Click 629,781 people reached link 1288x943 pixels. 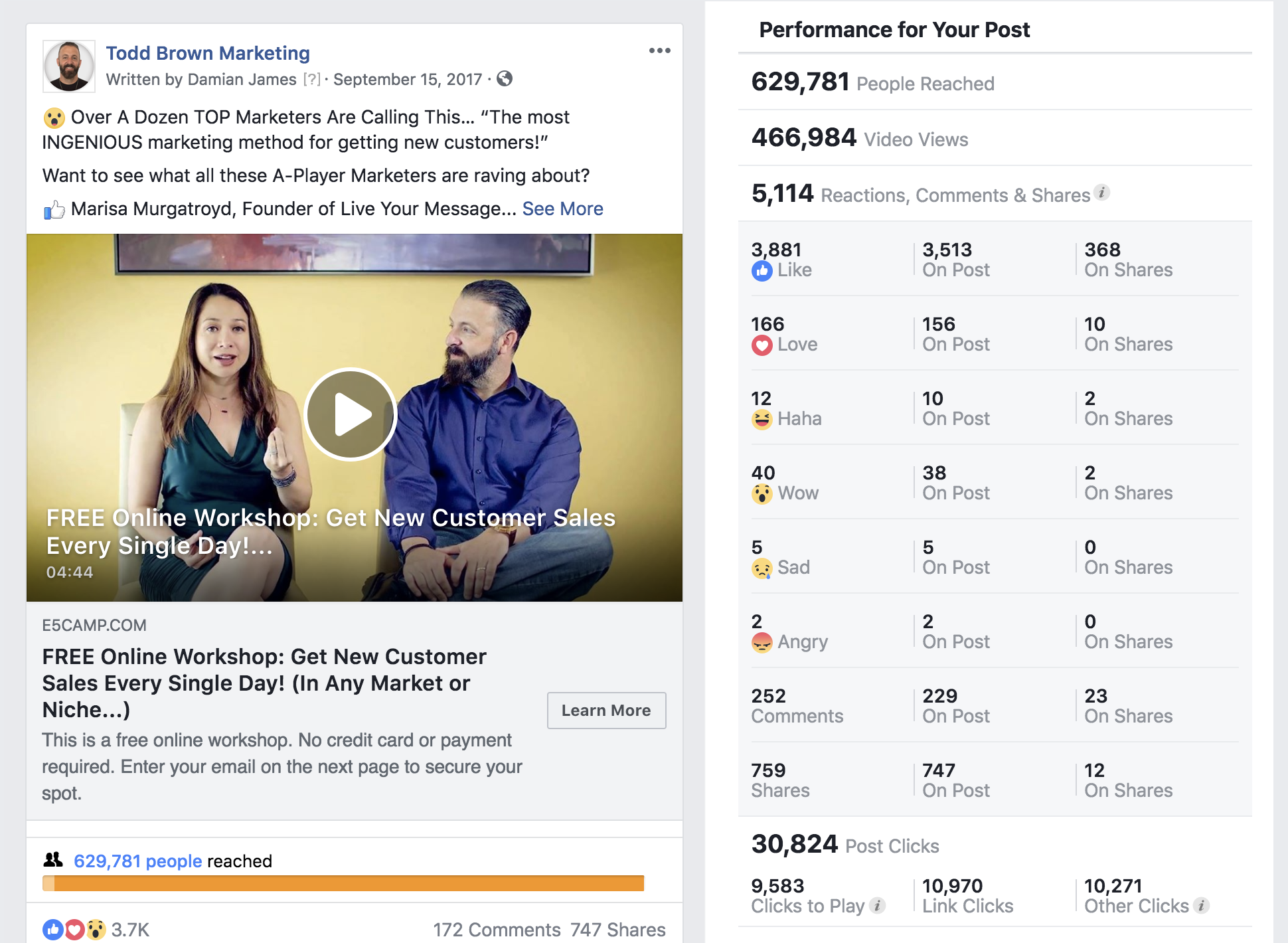pos(137,861)
